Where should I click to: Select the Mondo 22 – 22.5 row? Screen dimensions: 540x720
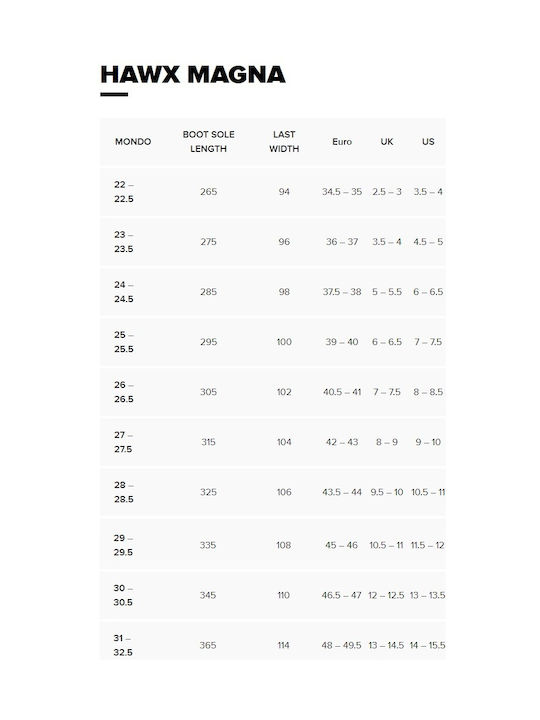273,191
